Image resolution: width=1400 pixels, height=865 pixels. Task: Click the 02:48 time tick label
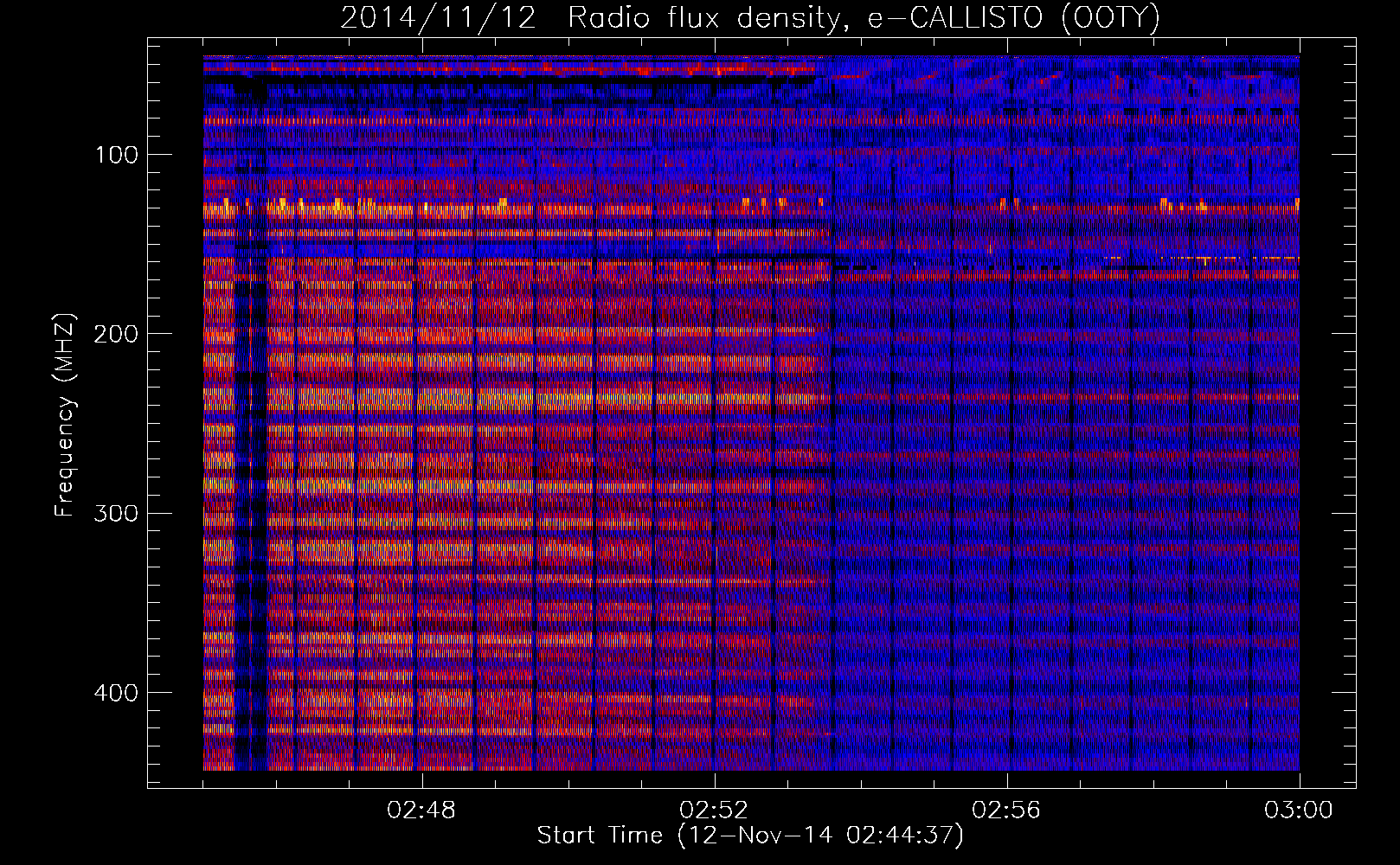point(422,811)
